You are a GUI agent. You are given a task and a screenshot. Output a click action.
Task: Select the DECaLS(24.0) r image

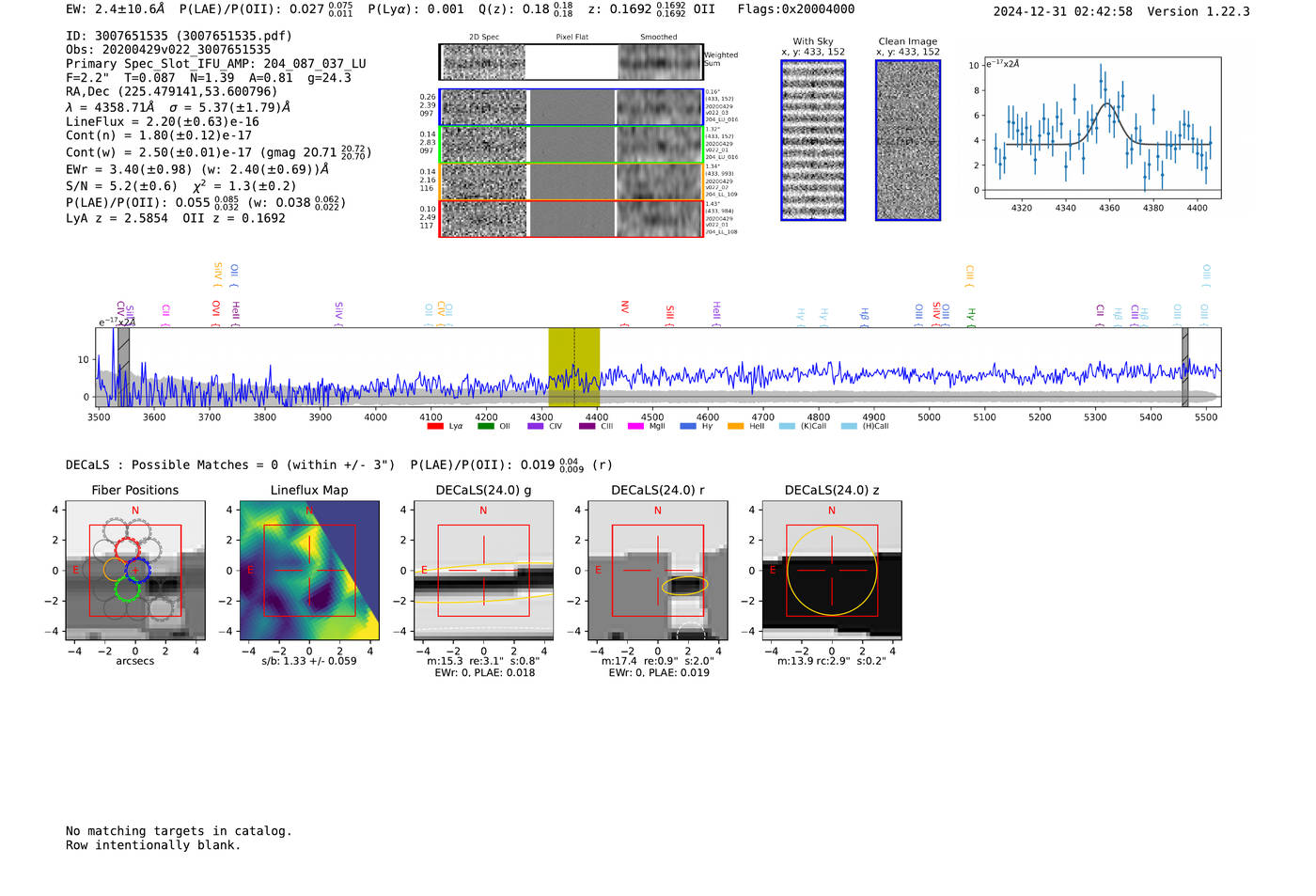657,571
